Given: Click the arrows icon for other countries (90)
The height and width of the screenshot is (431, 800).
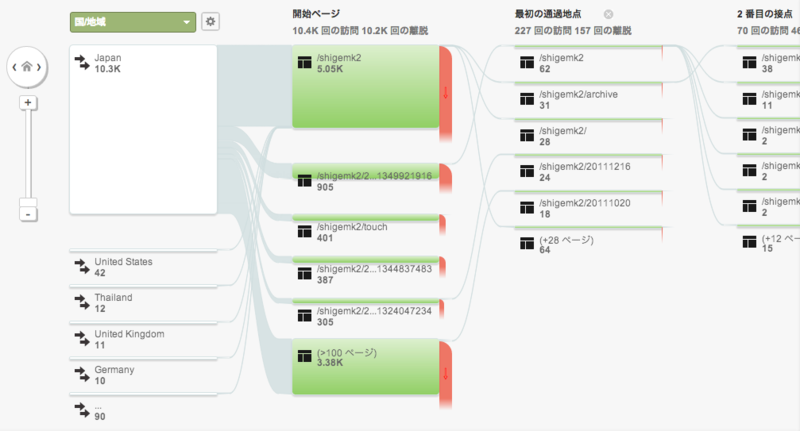Looking at the screenshot, I should (82, 410).
